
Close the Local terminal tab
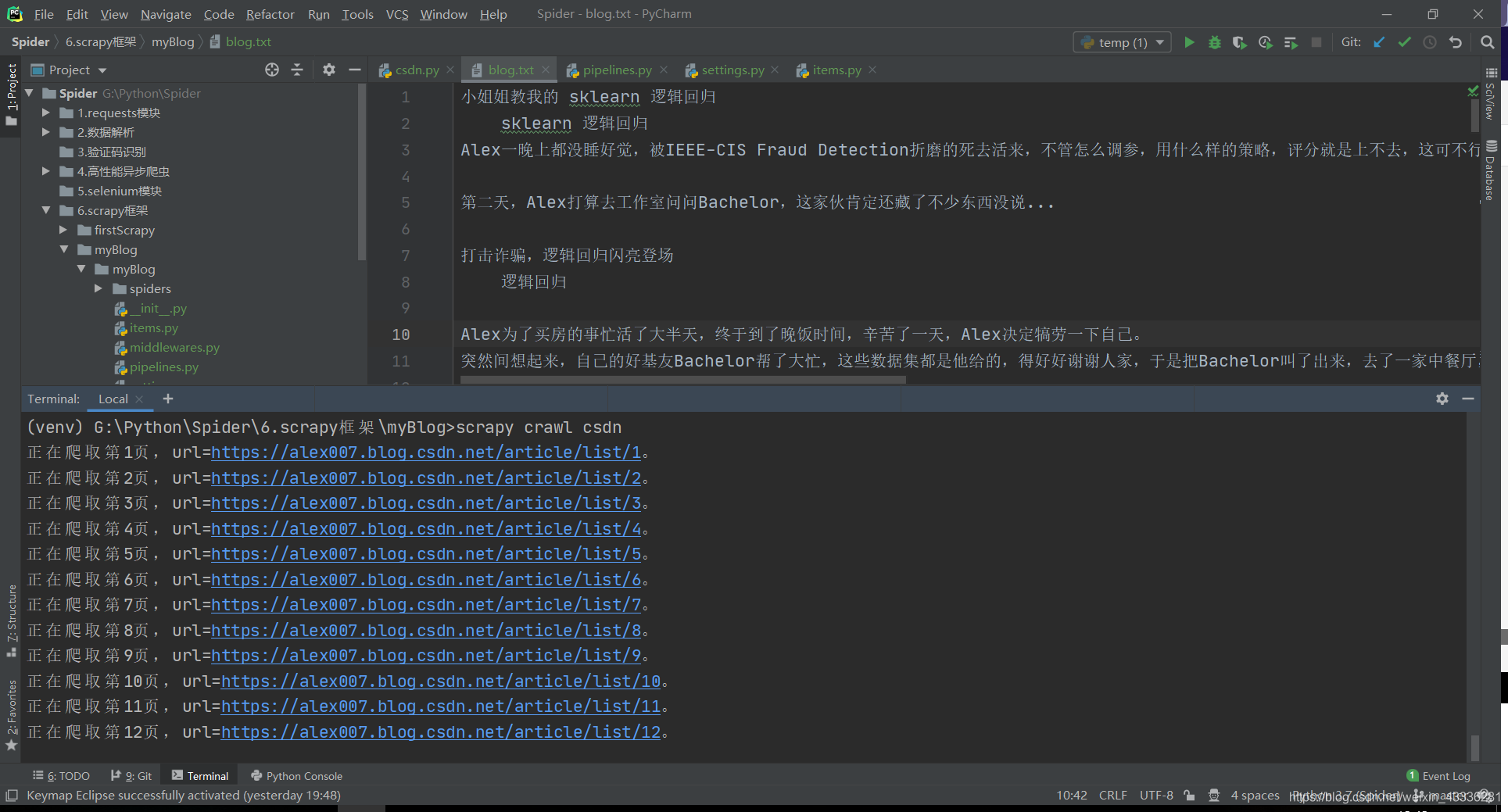click(x=139, y=399)
